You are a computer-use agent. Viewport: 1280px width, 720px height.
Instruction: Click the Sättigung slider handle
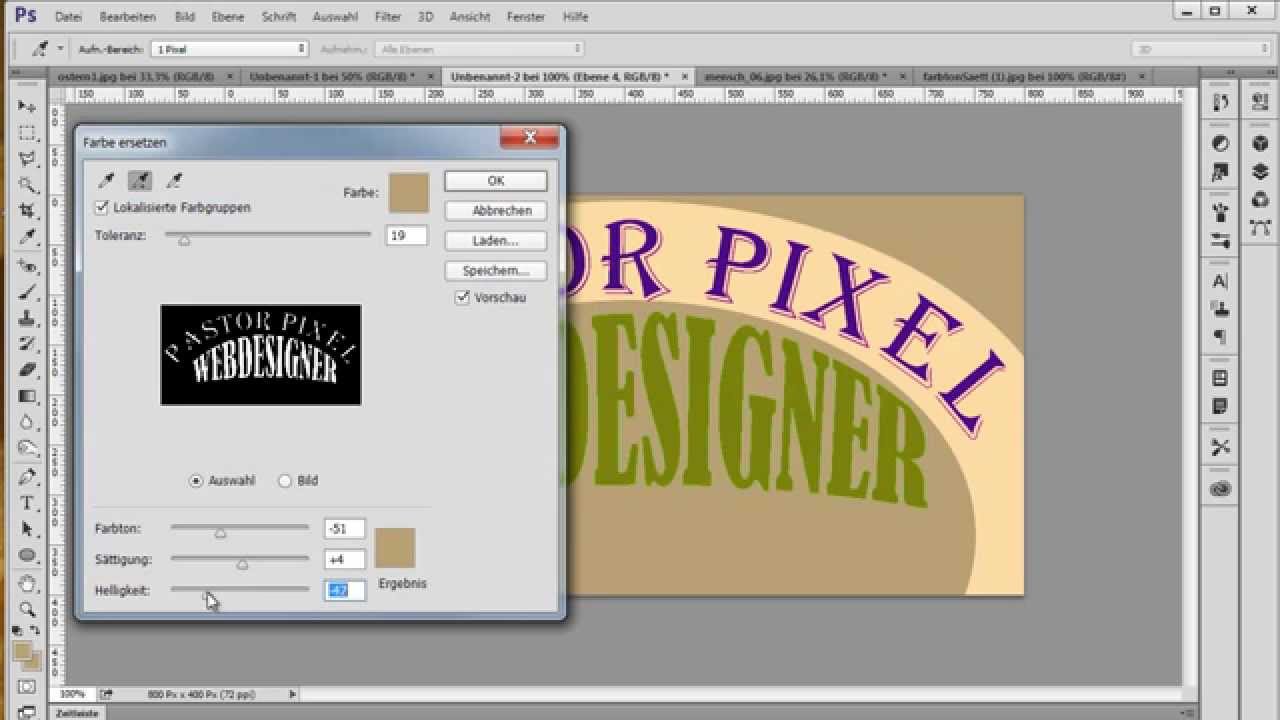[x=242, y=564]
